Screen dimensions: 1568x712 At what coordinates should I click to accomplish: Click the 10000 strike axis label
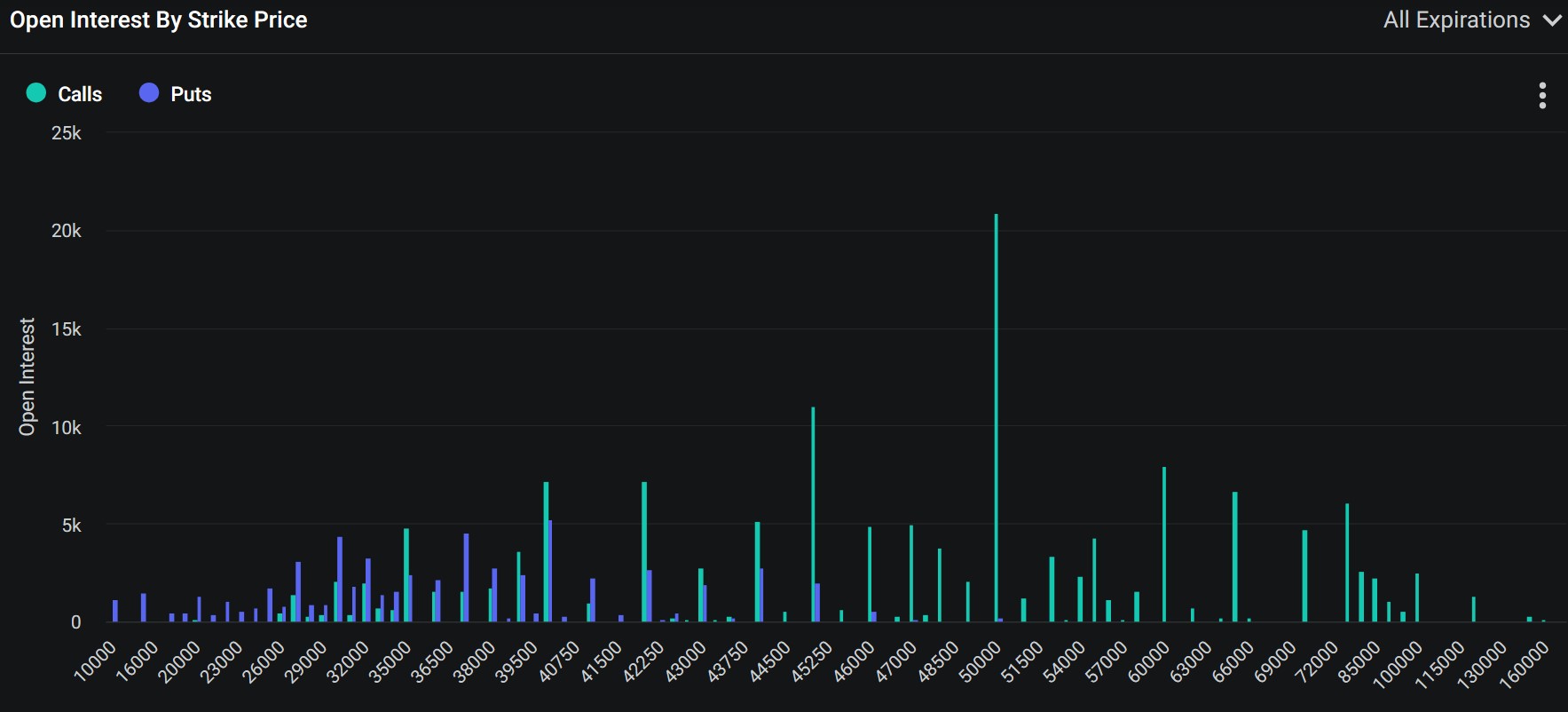pyautogui.click(x=95, y=662)
